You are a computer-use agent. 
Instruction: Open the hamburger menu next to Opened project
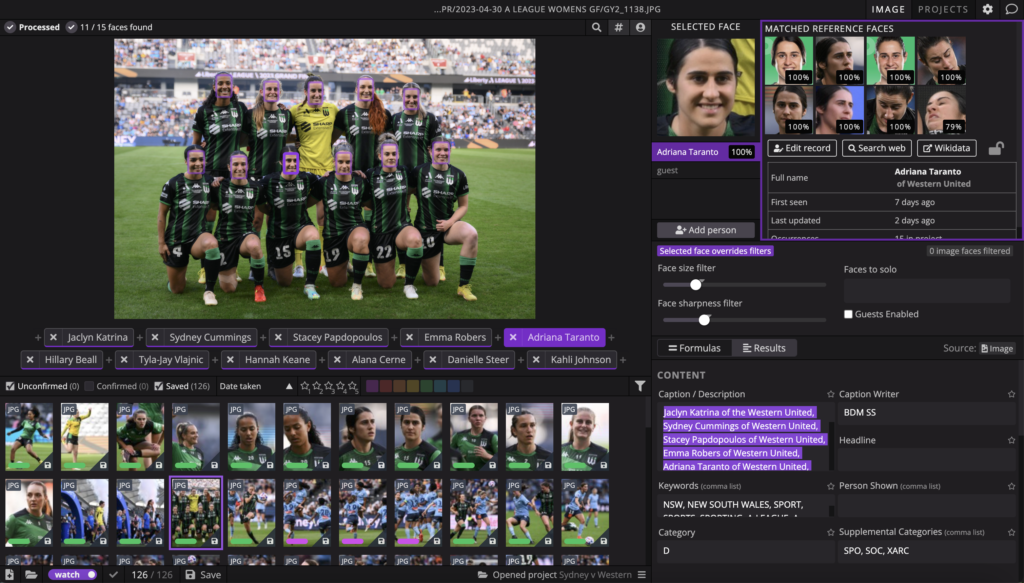tap(642, 575)
